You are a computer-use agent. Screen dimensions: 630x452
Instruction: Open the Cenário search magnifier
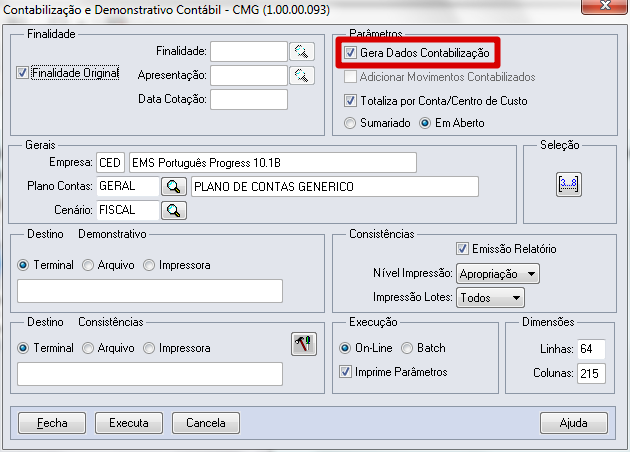coord(174,210)
